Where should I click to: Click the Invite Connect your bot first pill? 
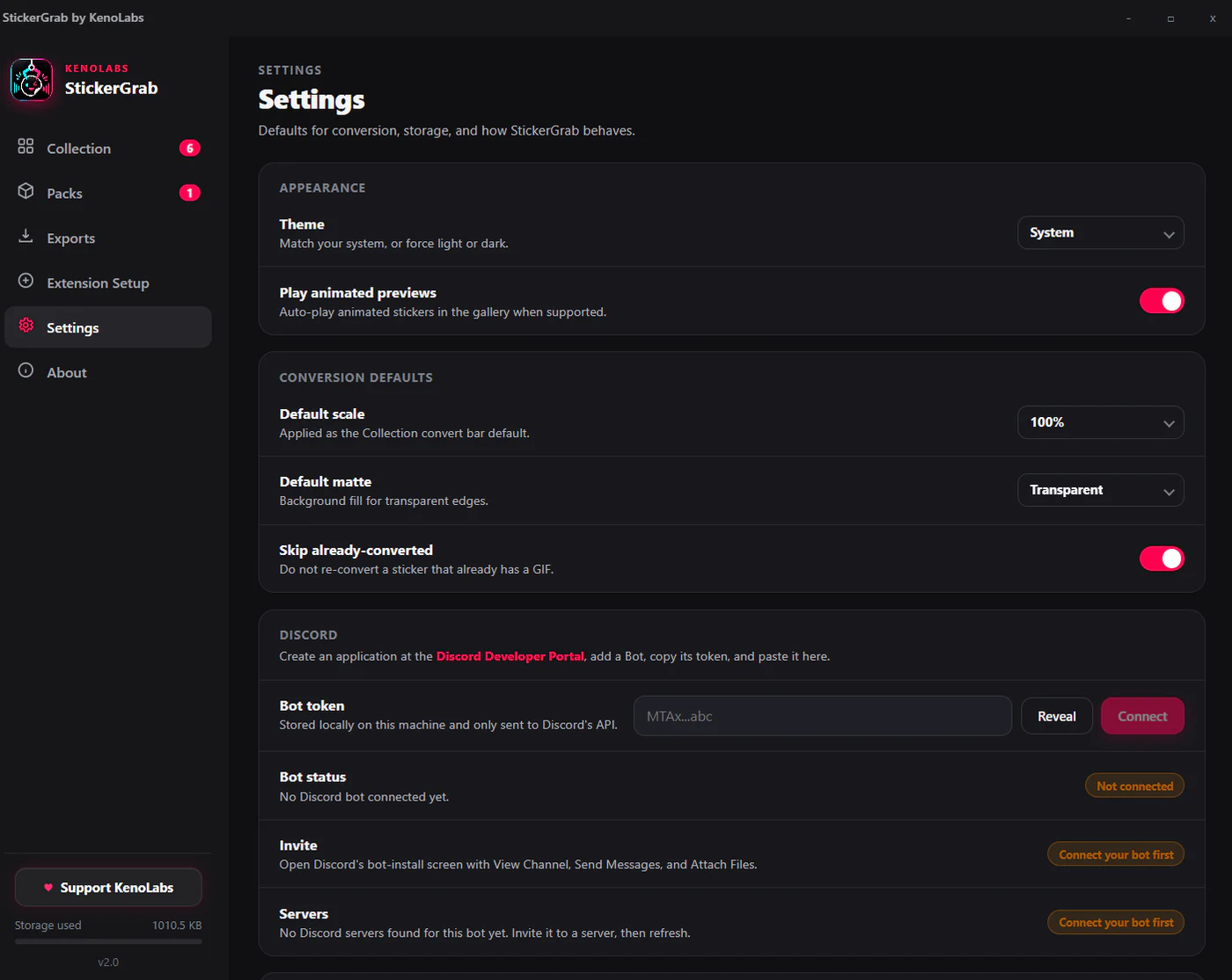pos(1116,854)
